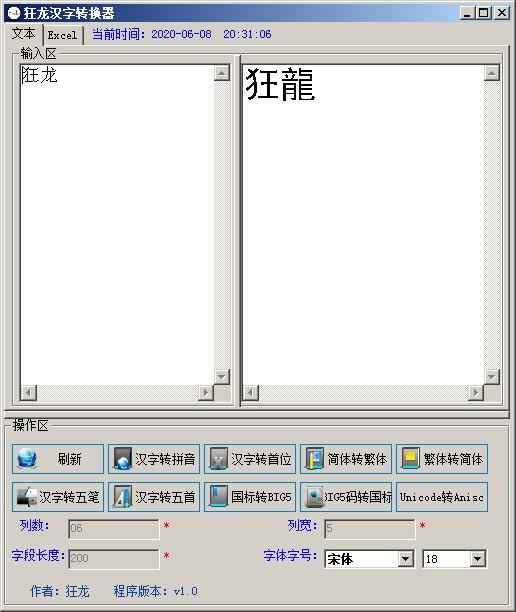516x612 pixels.
Task: Select the 文本 tab
Action: click(23, 34)
